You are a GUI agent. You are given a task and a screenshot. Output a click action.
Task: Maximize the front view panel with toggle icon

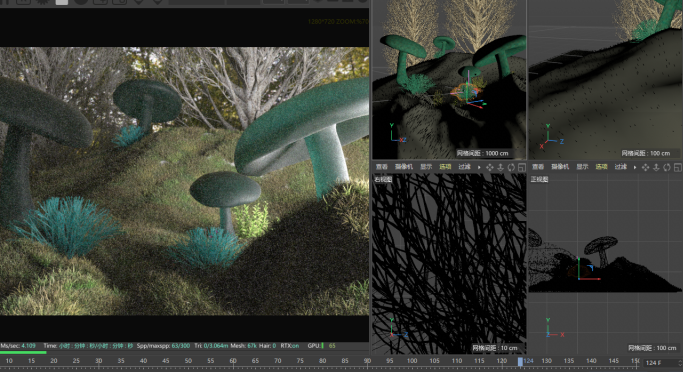tap(678, 167)
